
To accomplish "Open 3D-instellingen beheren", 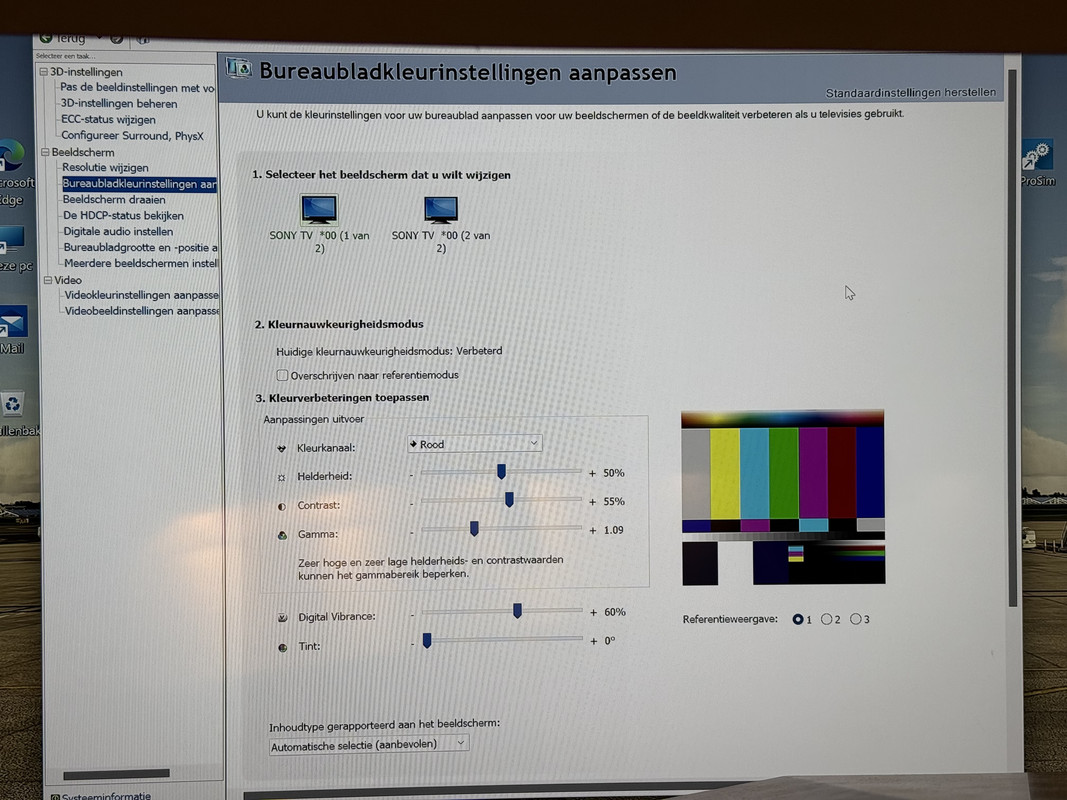I will click(x=119, y=103).
